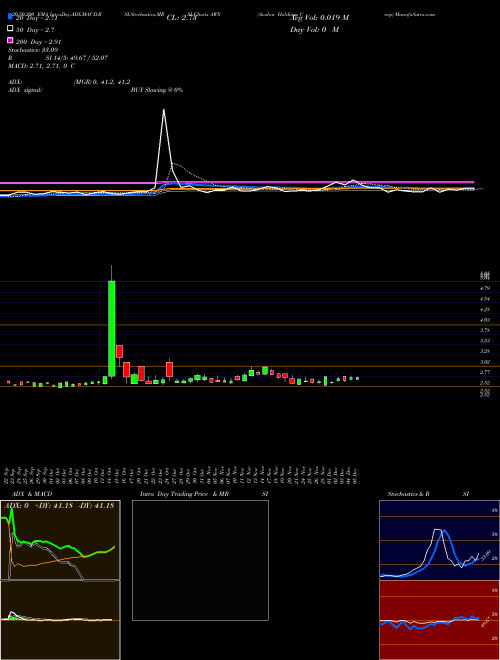
Task: Click the 2.77 price axis label
Action: (x=485, y=372)
